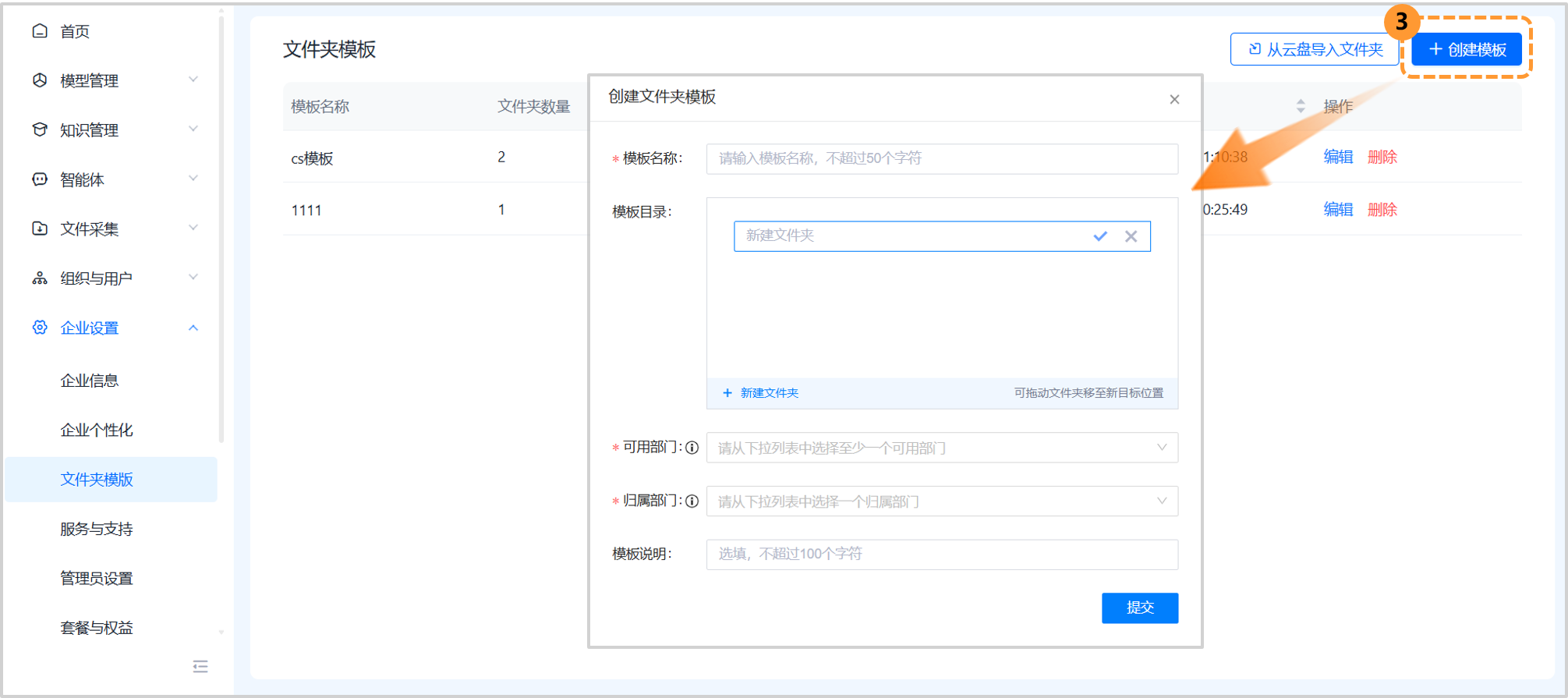Click the info icon next to 可用部门
This screenshot has height=698, width=1568.
pos(692,448)
